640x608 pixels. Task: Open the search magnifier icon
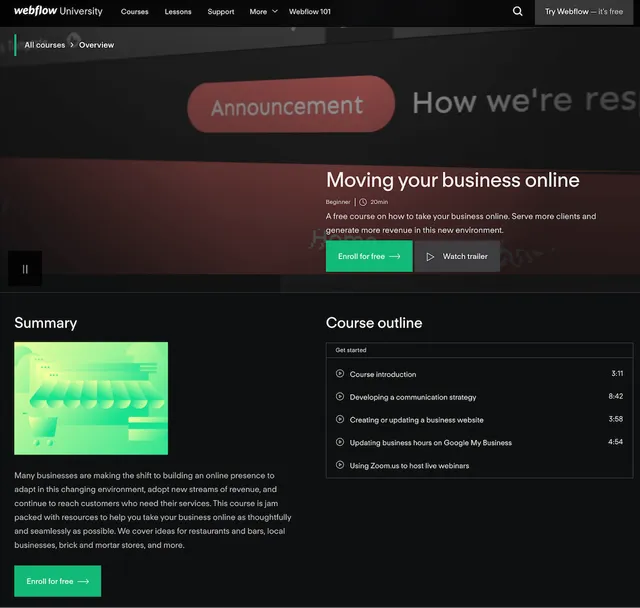point(517,11)
